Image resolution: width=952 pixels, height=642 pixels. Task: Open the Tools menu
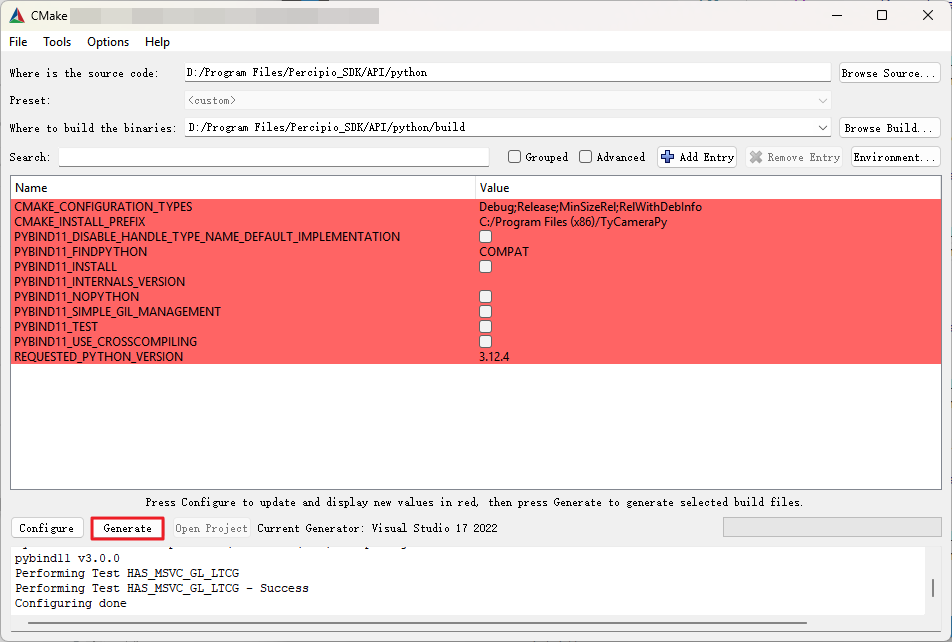pos(57,42)
